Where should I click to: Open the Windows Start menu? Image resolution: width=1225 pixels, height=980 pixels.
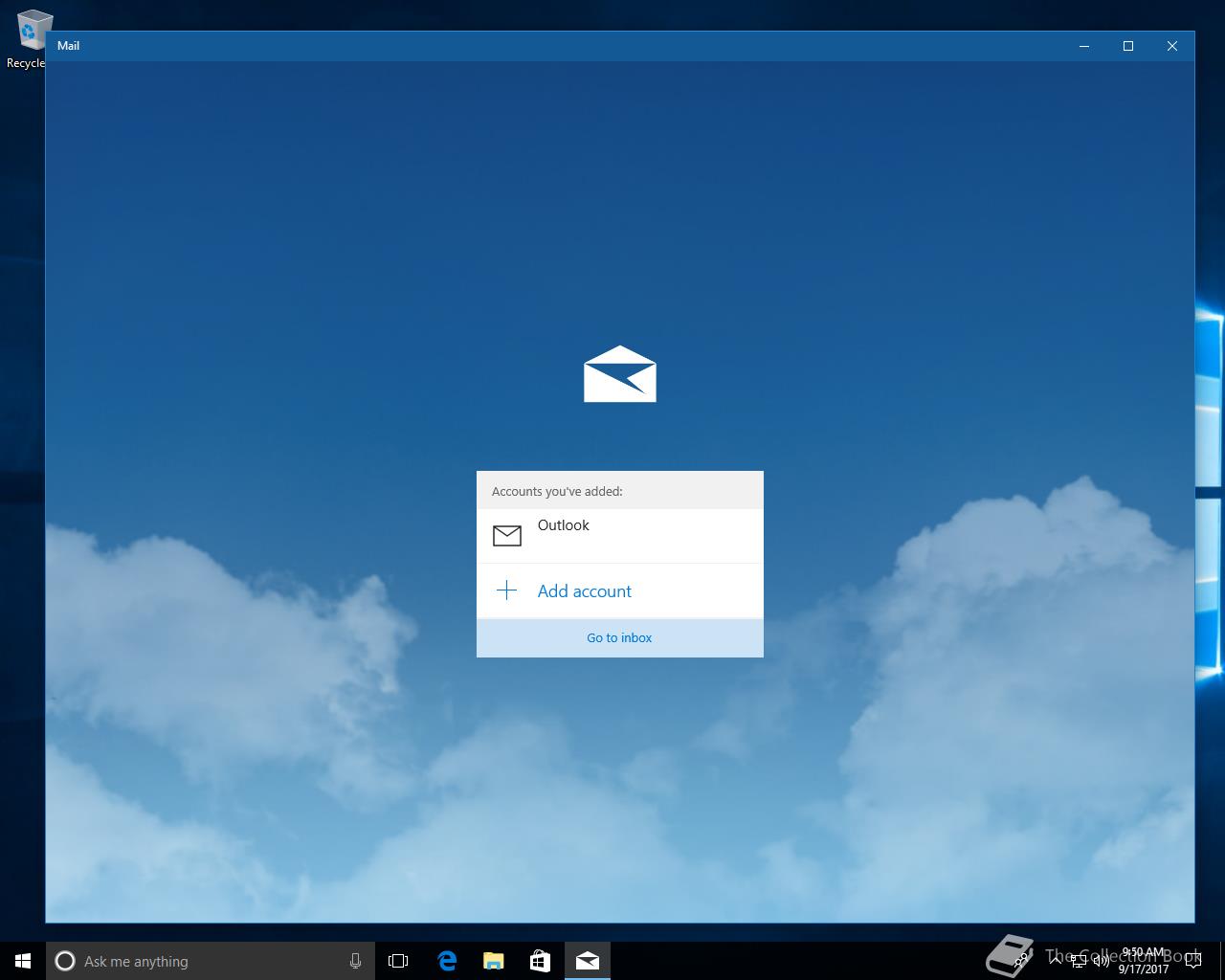coord(23,961)
